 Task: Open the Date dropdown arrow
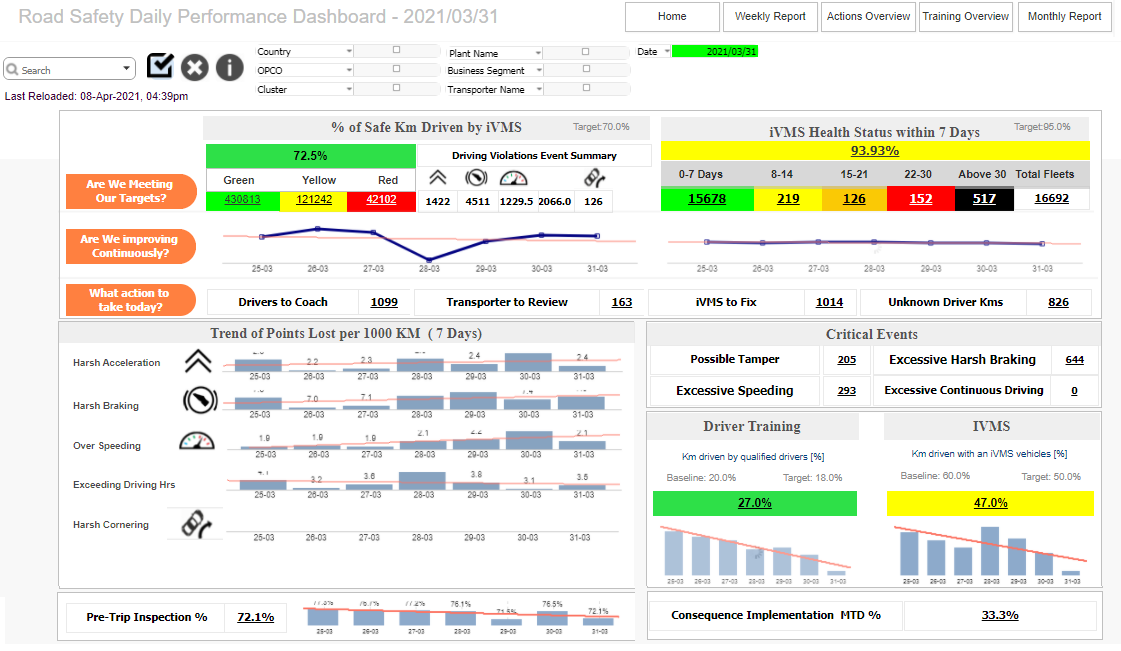[x=667, y=51]
